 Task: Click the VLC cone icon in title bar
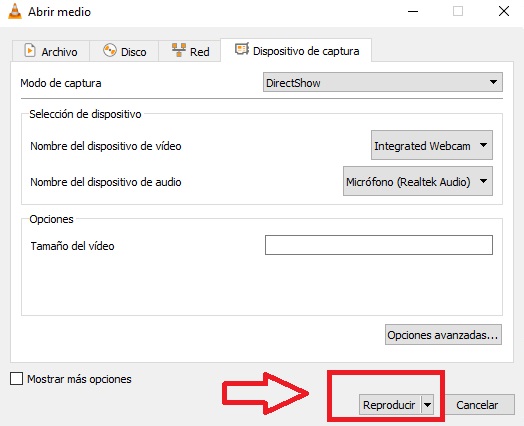coord(15,12)
